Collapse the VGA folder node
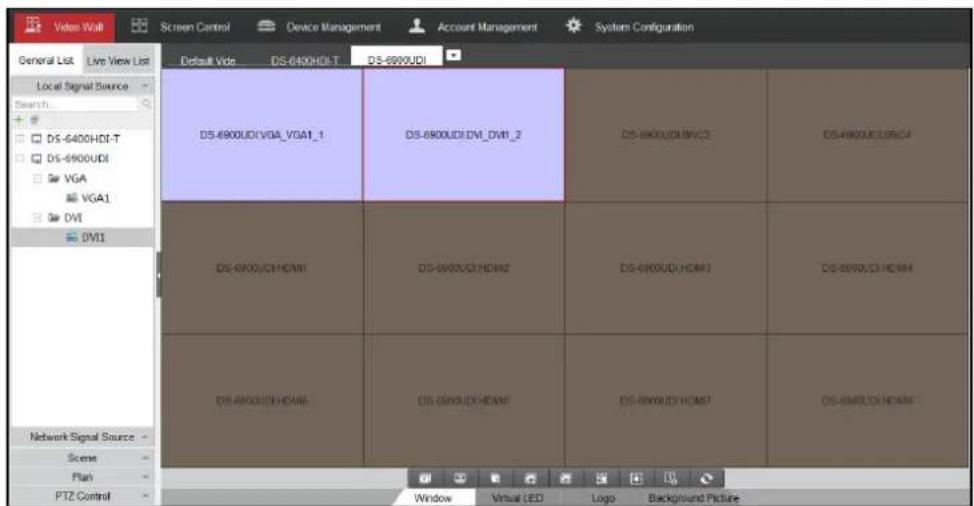This screenshot has height=506, width=974. pyautogui.click(x=37, y=178)
